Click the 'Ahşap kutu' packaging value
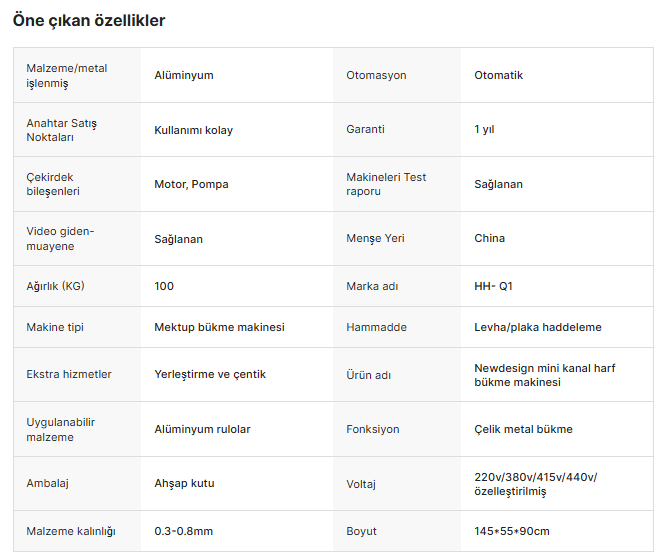This screenshot has width=662, height=557. click(184, 484)
